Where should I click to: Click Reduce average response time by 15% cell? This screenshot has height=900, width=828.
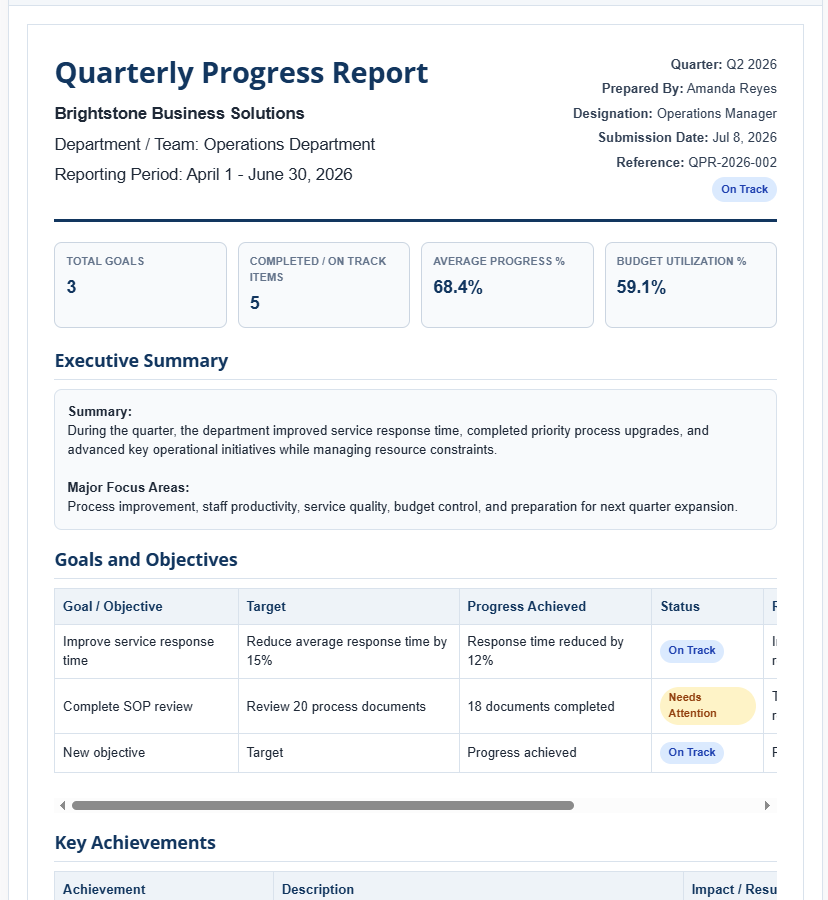pyautogui.click(x=349, y=651)
